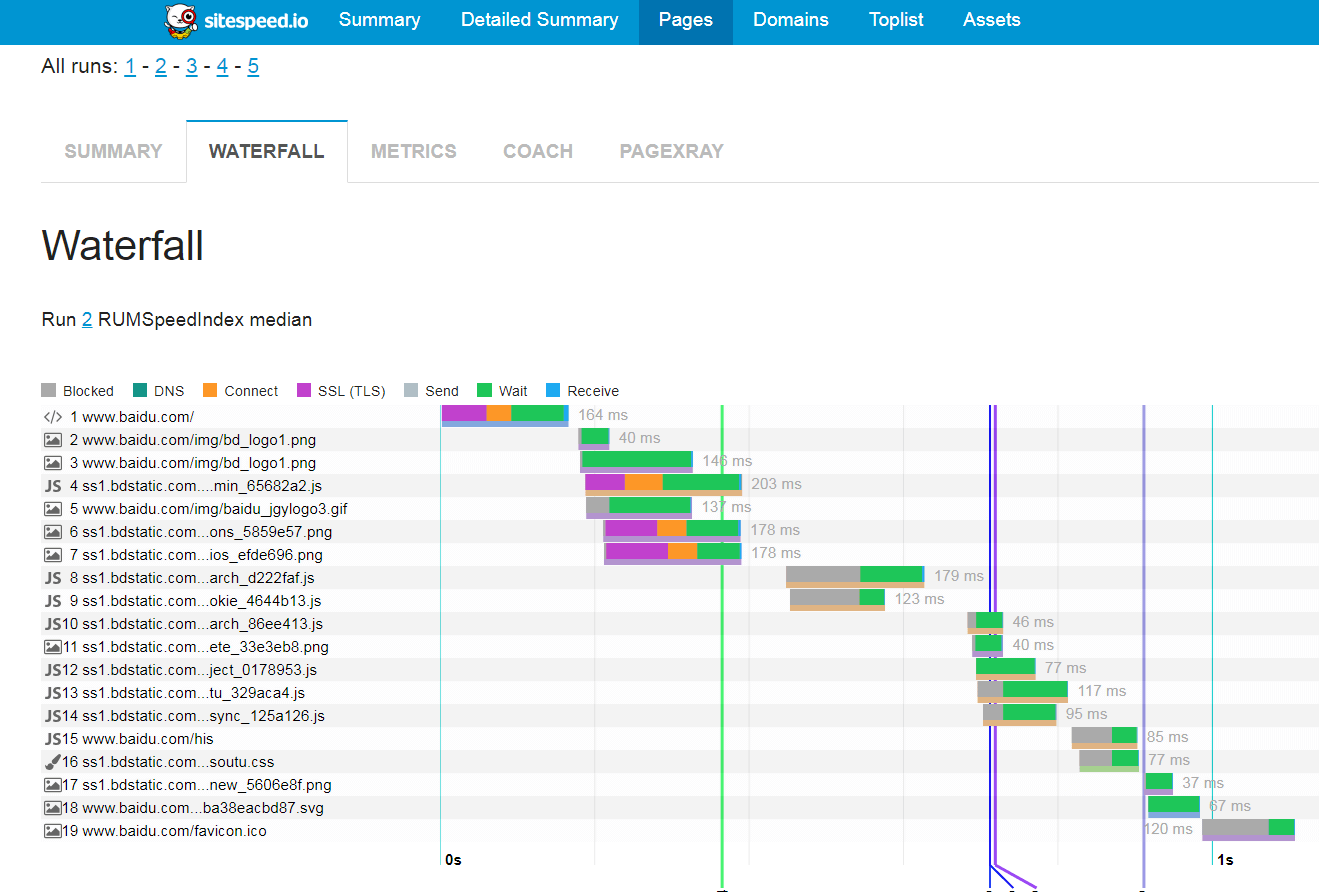Click the SSL (TLS) legend swatch
This screenshot has height=892, width=1319.
coord(304,391)
